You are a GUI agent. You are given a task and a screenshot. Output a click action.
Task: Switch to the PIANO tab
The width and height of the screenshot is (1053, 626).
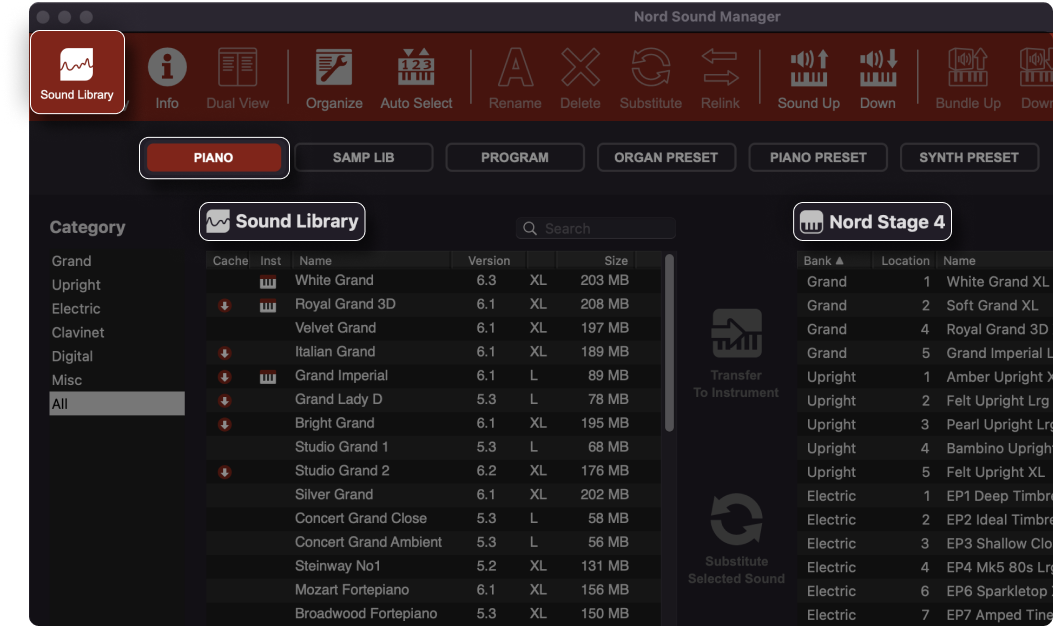(214, 158)
